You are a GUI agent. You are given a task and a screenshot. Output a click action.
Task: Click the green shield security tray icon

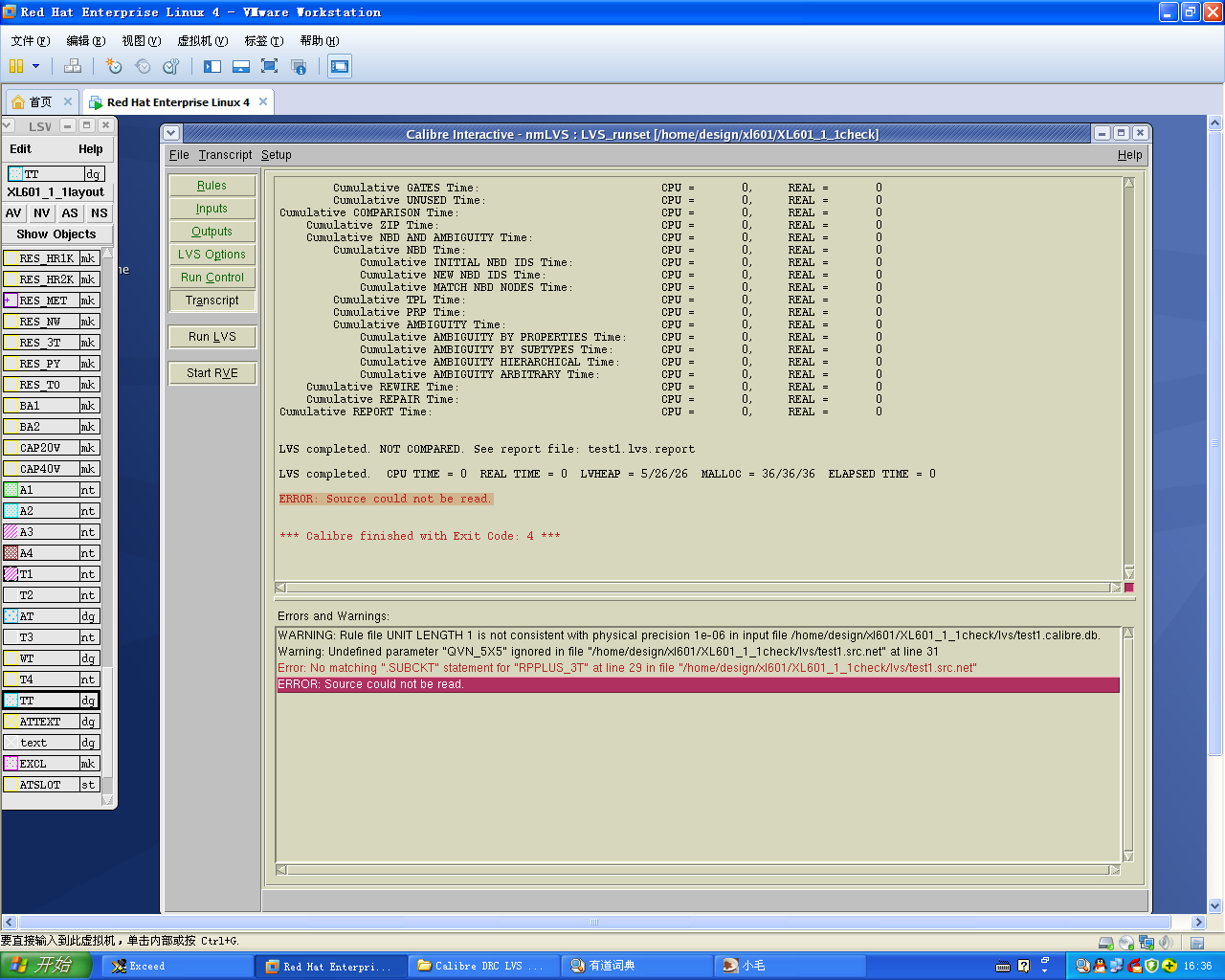click(1152, 967)
